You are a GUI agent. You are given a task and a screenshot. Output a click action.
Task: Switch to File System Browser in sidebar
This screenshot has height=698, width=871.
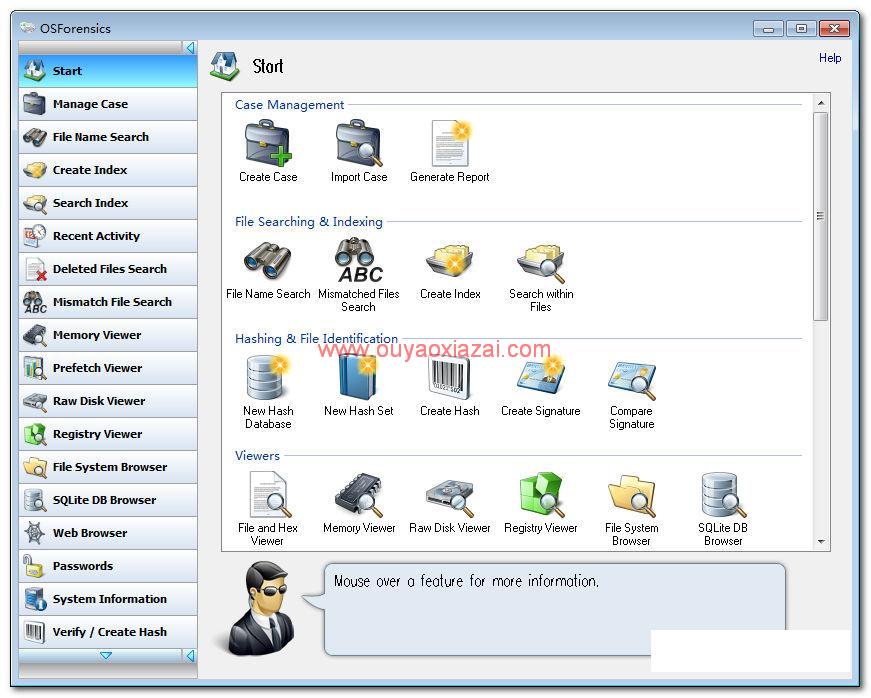coord(108,467)
